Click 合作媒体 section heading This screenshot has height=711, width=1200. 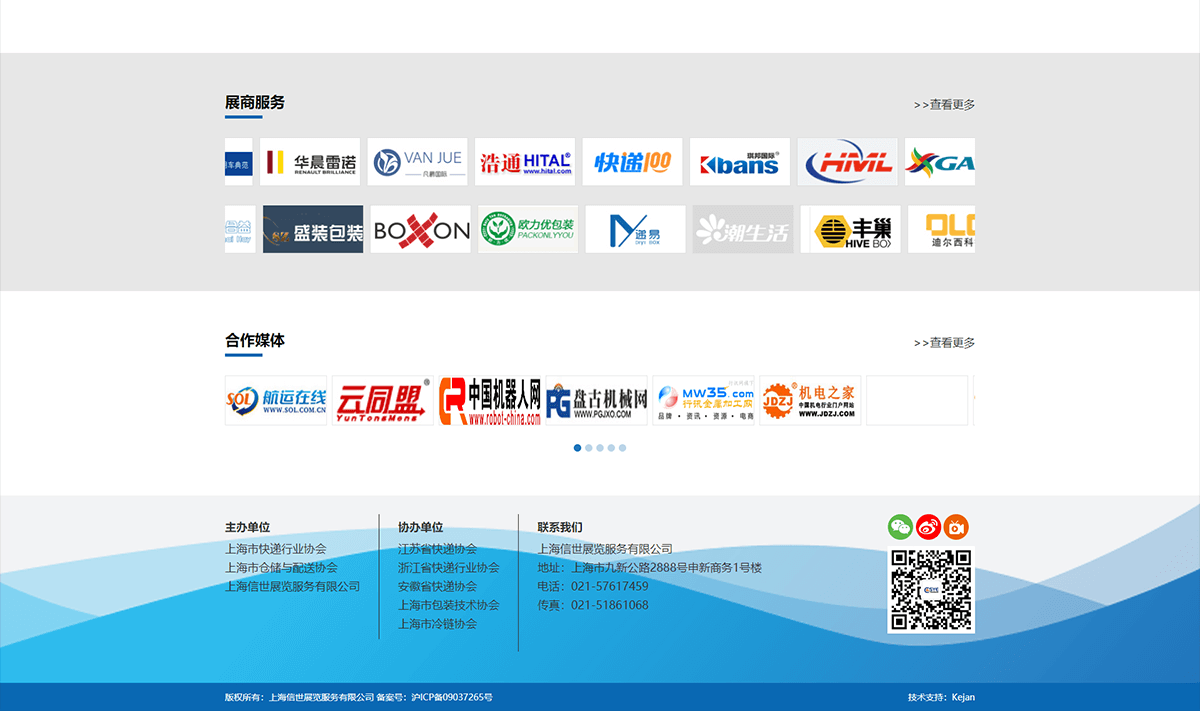coord(255,340)
